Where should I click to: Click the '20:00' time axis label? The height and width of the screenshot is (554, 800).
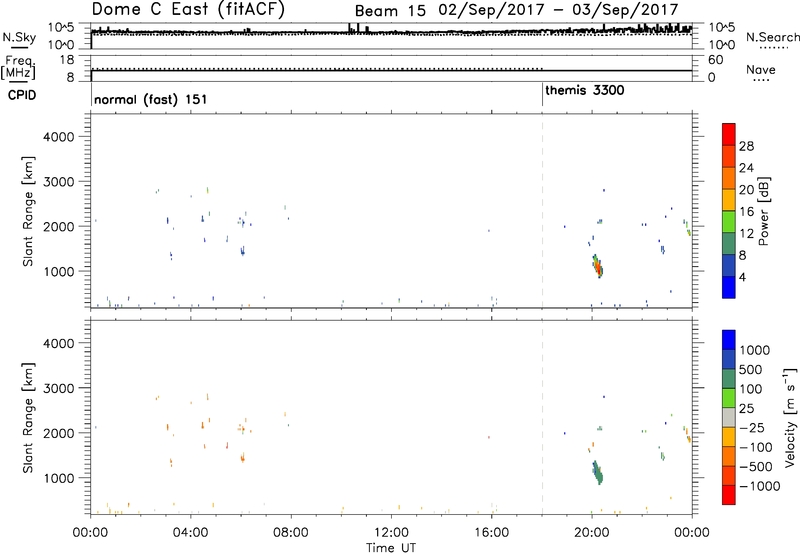coord(592,533)
